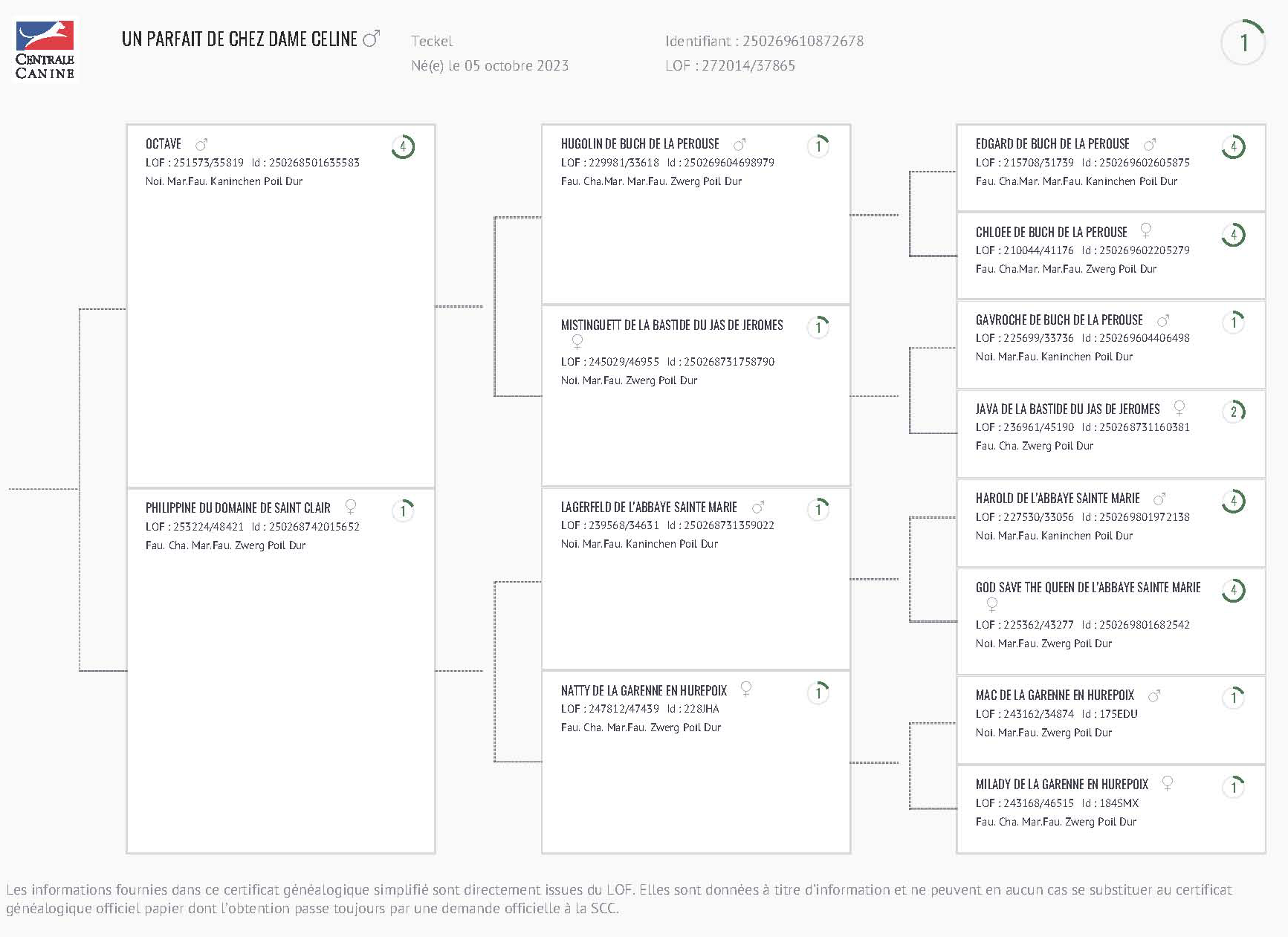
Task: Select God Save the Queen ancestor name
Action: 1088,588
